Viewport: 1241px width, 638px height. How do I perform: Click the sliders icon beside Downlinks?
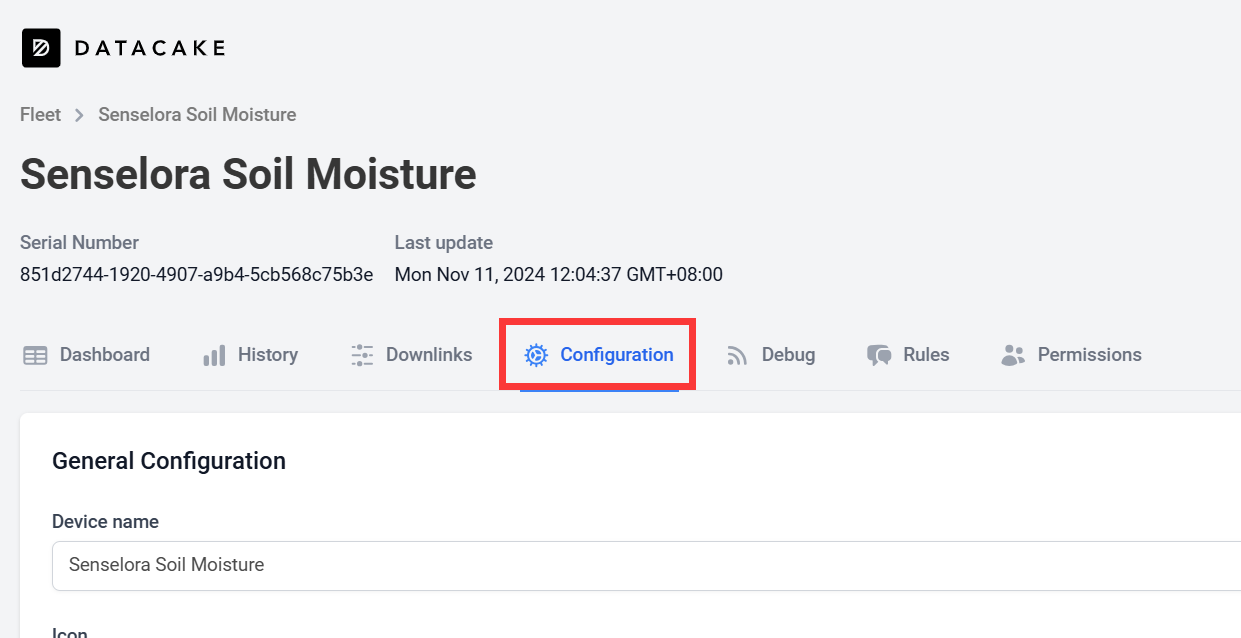(362, 355)
